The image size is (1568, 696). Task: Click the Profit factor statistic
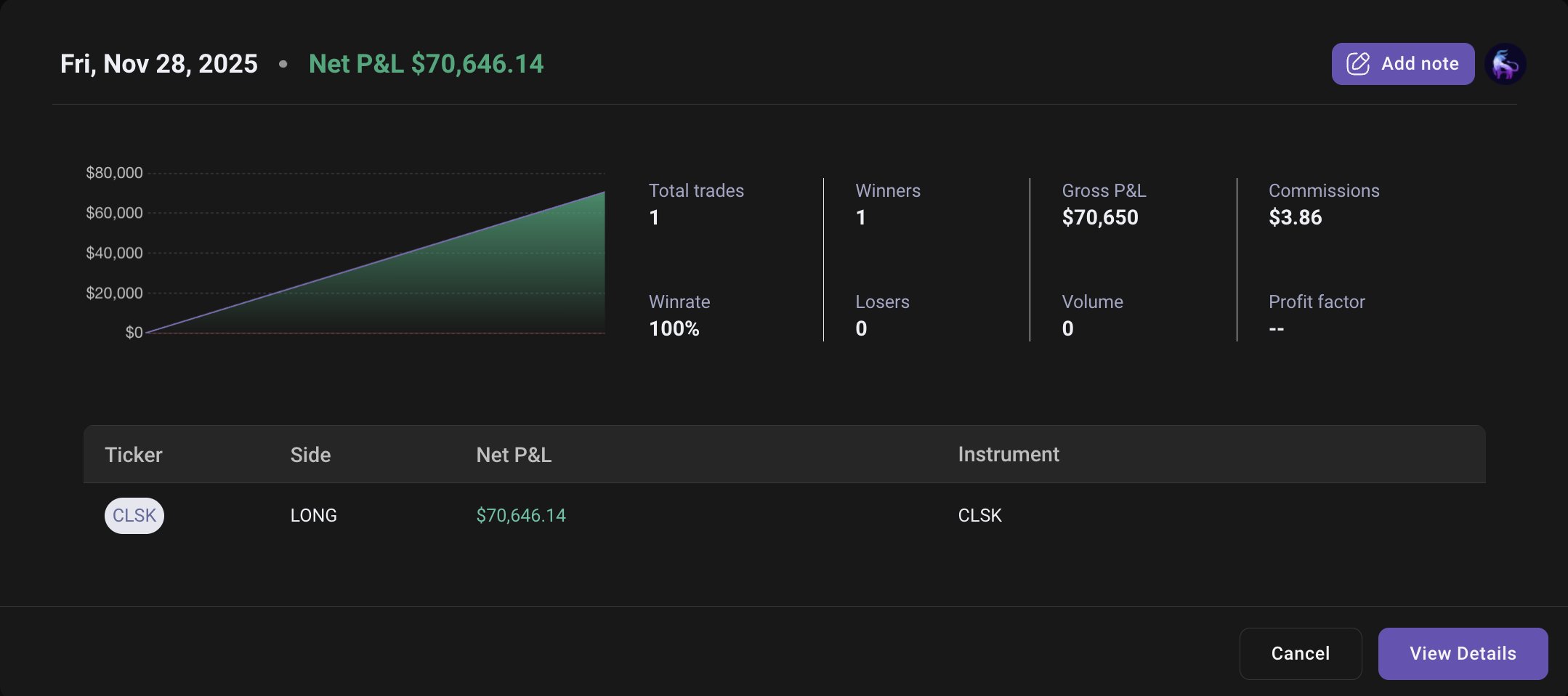click(1316, 315)
